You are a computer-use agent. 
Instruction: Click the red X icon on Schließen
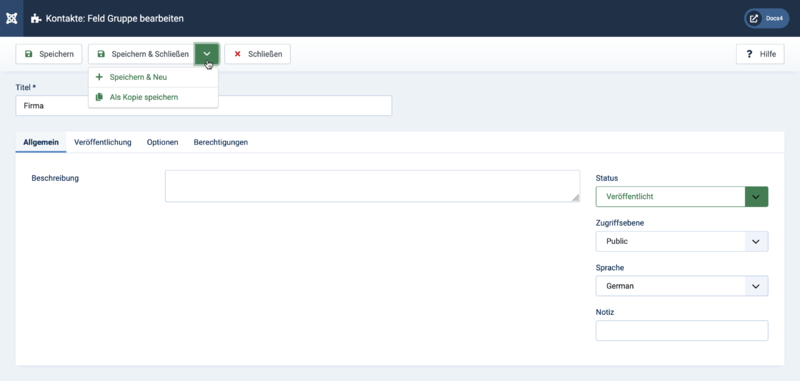coord(237,54)
